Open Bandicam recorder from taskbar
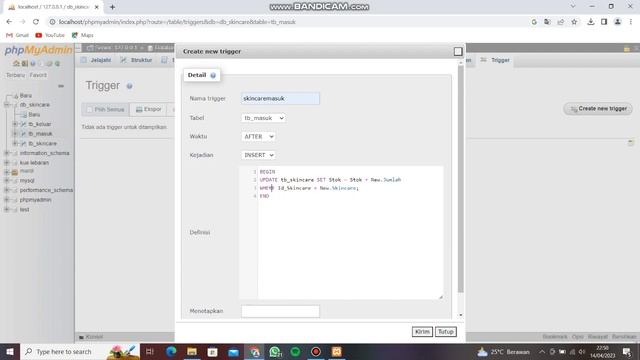 316,352
